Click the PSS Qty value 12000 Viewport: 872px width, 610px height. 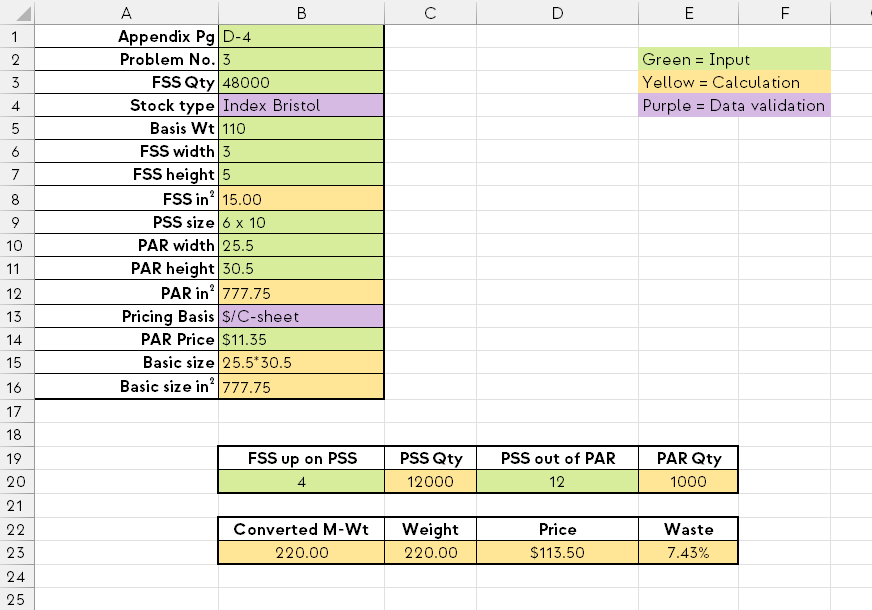430,482
